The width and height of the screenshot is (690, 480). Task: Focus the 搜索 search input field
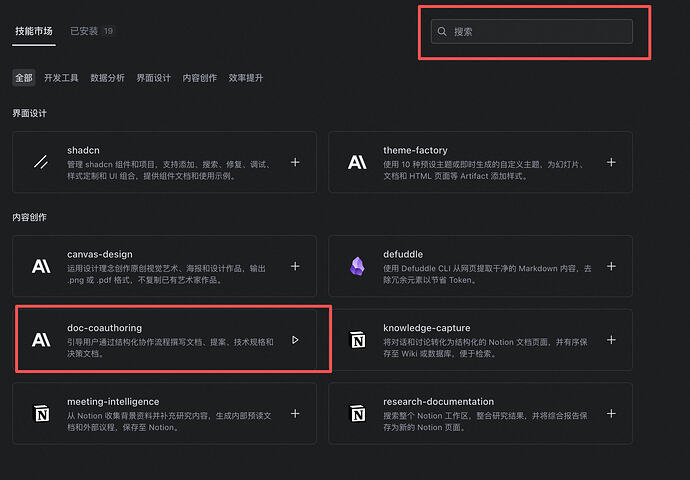(x=532, y=31)
